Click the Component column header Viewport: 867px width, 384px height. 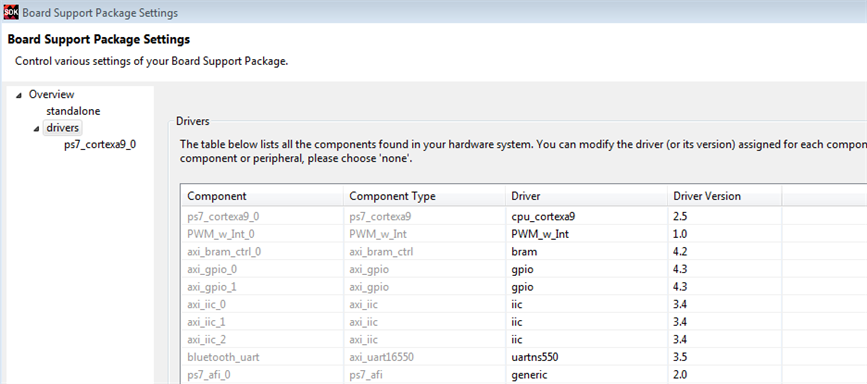(262, 196)
